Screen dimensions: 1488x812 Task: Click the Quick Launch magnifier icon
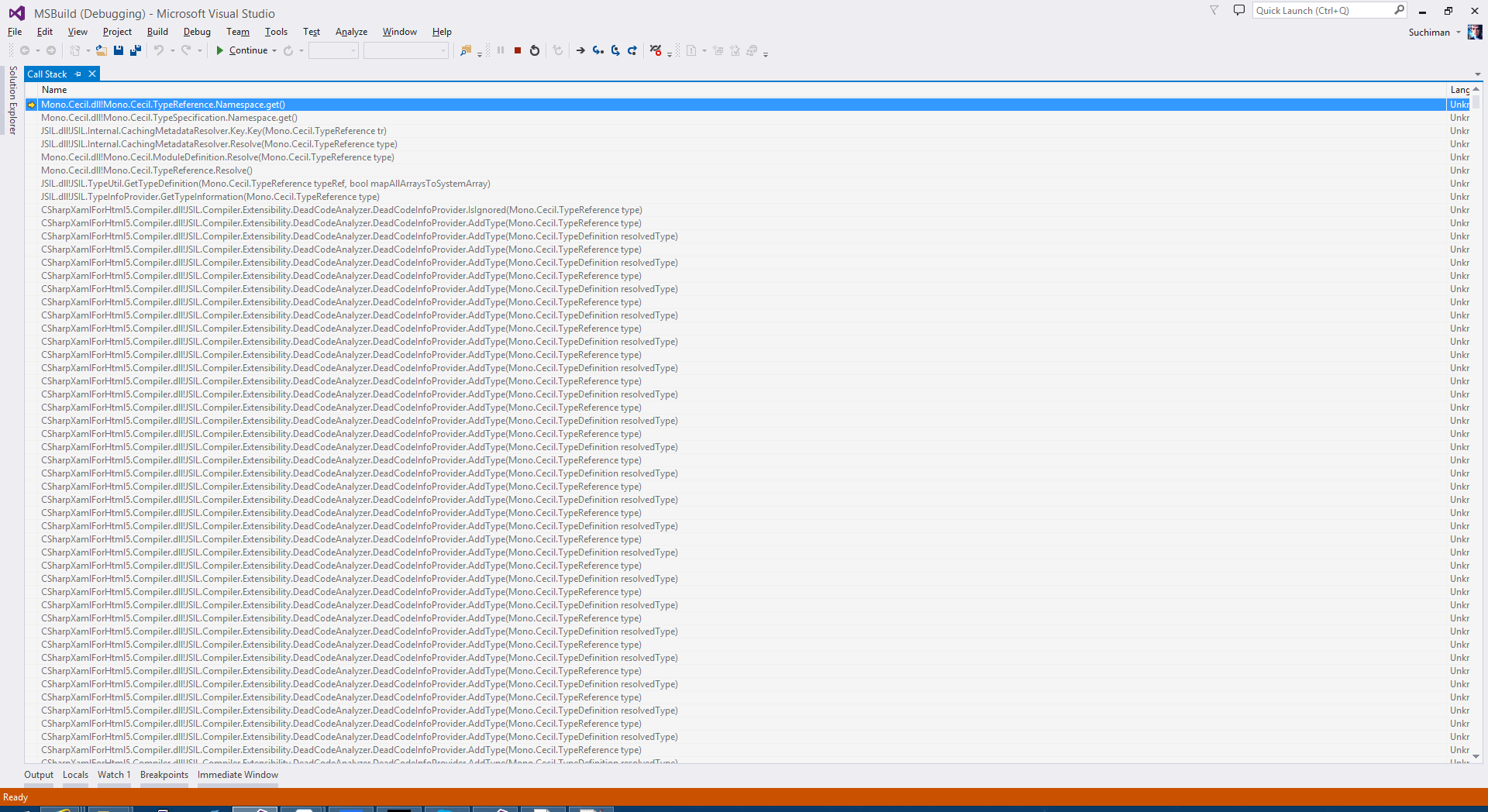[x=1399, y=10]
